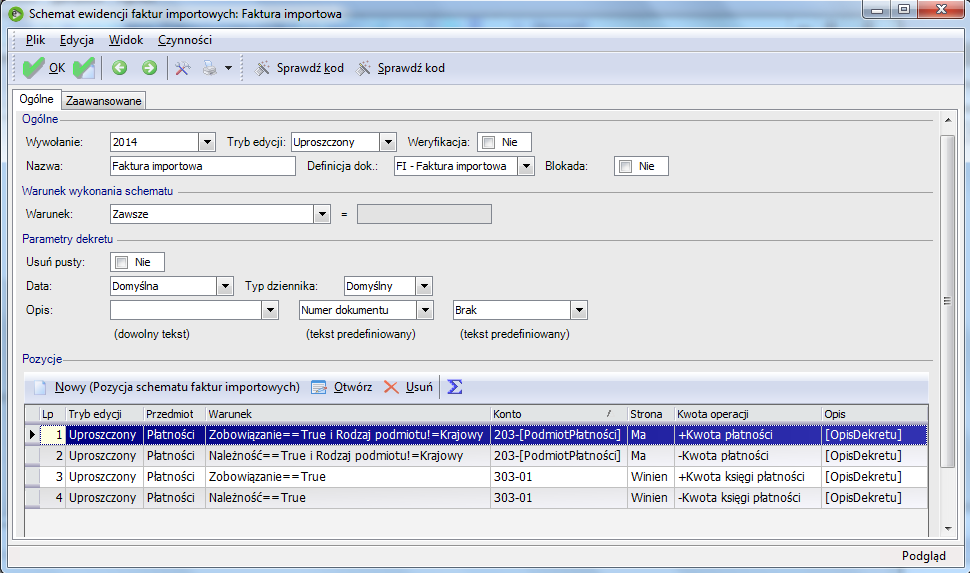This screenshot has width=970, height=573.
Task: Create Nowy (Pozycja schematu faktur importowych)
Action: (x=167, y=387)
